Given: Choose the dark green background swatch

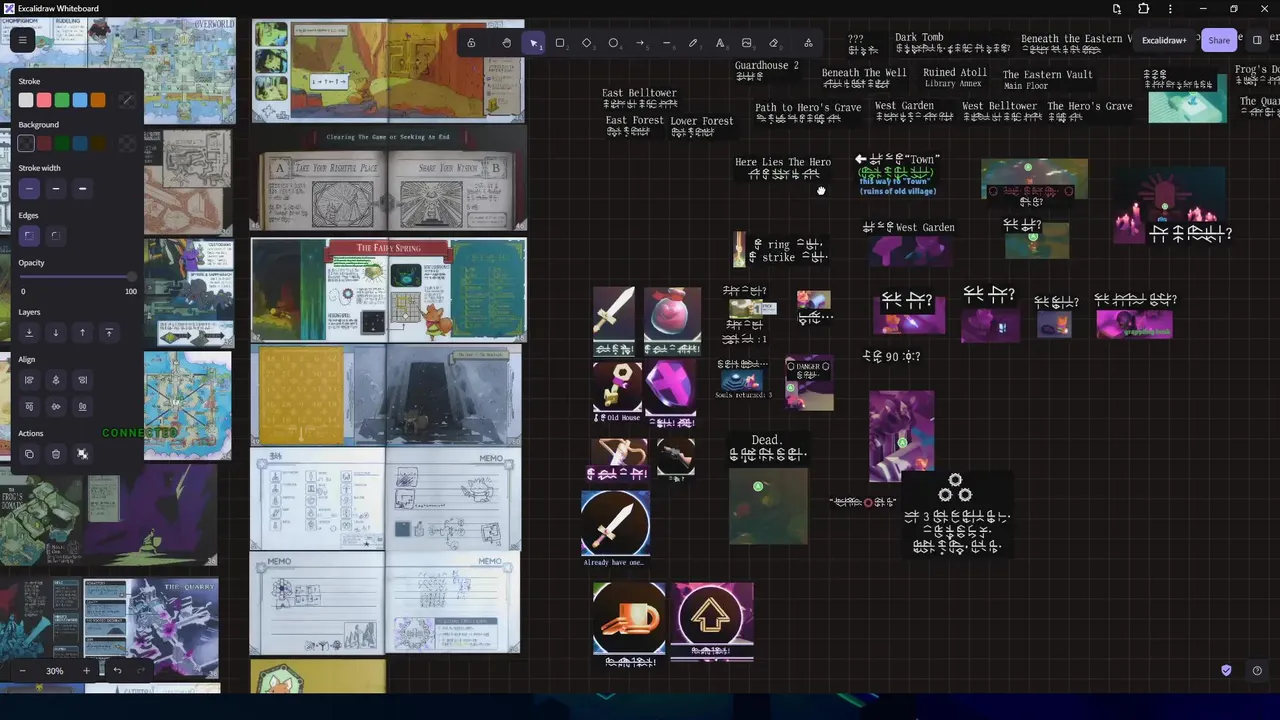Looking at the screenshot, I should (62, 144).
